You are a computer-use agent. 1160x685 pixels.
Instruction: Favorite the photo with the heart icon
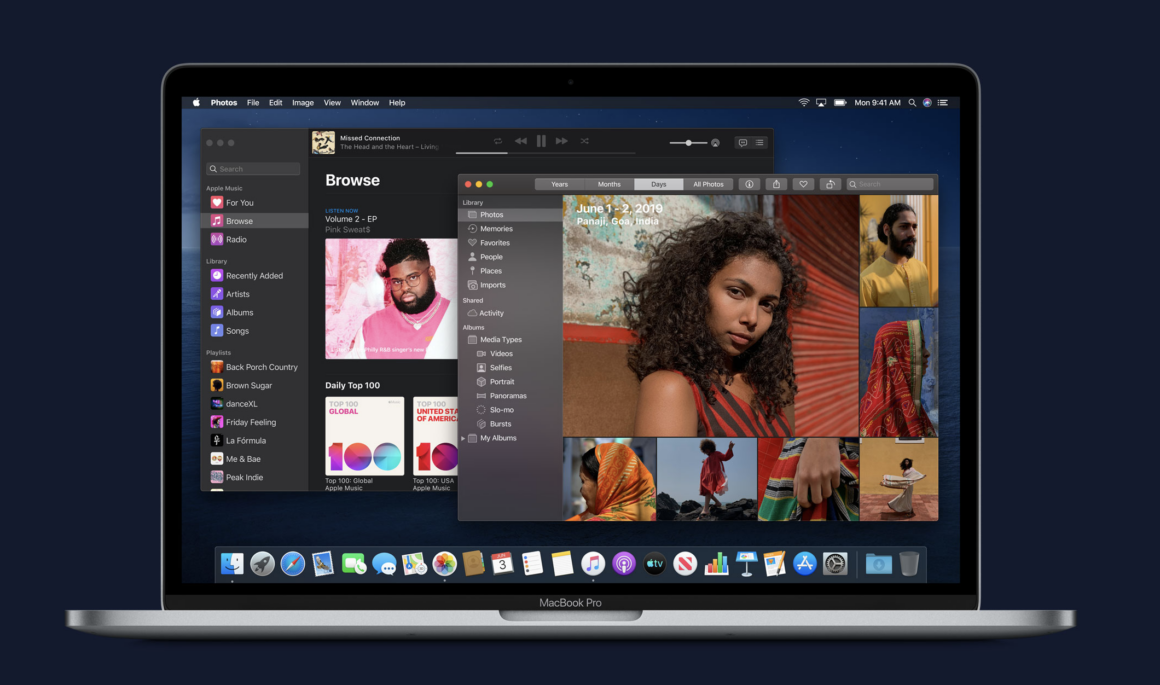pos(803,184)
